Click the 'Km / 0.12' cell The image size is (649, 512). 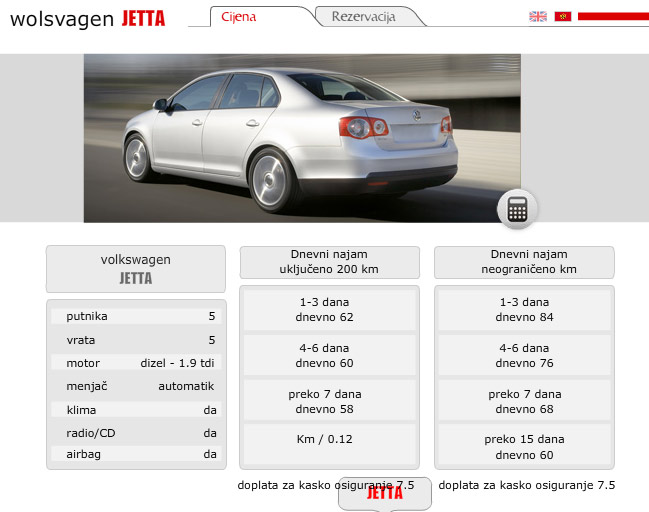tap(329, 445)
